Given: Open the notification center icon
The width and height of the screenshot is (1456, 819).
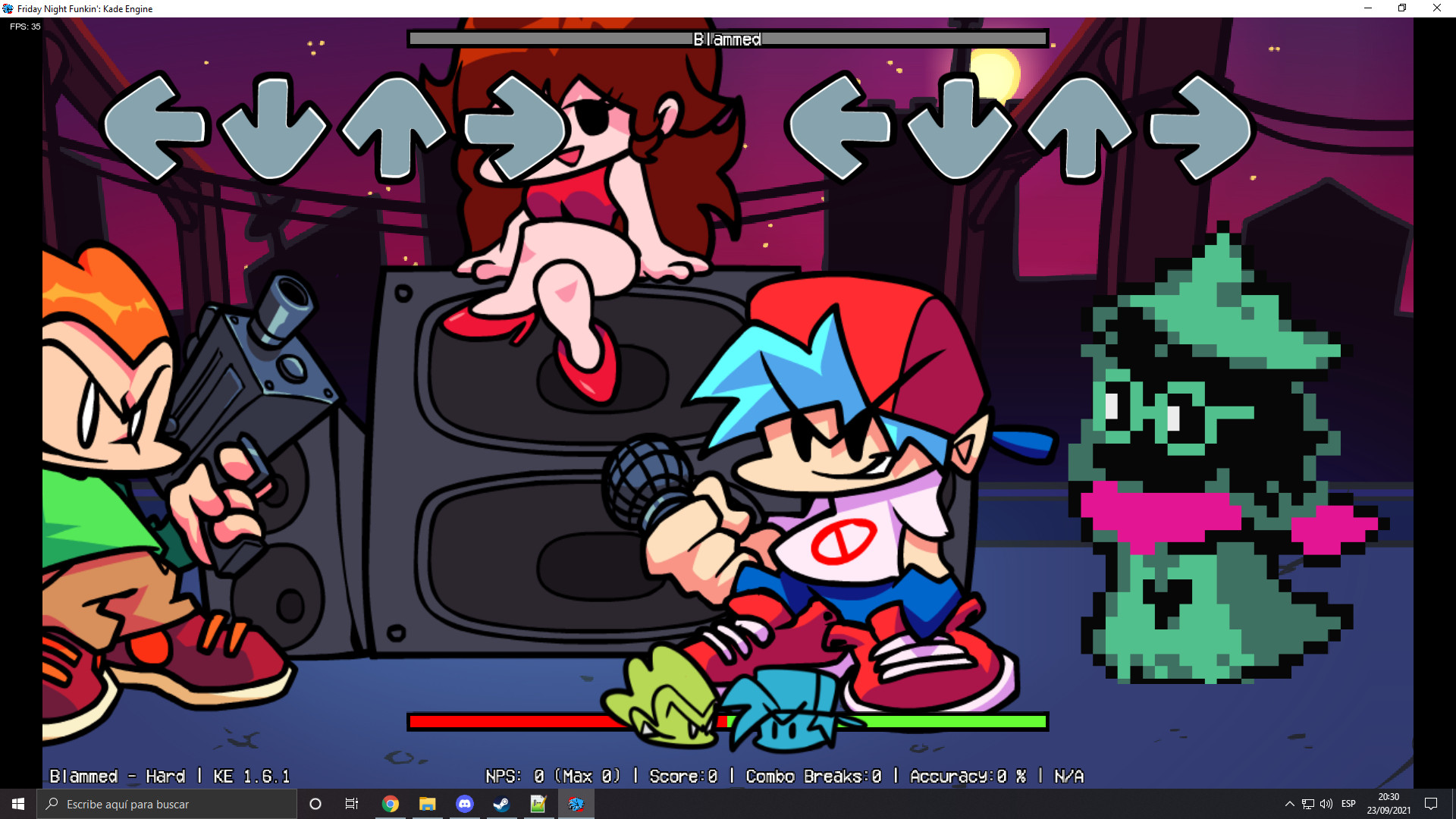Looking at the screenshot, I should tap(1431, 804).
